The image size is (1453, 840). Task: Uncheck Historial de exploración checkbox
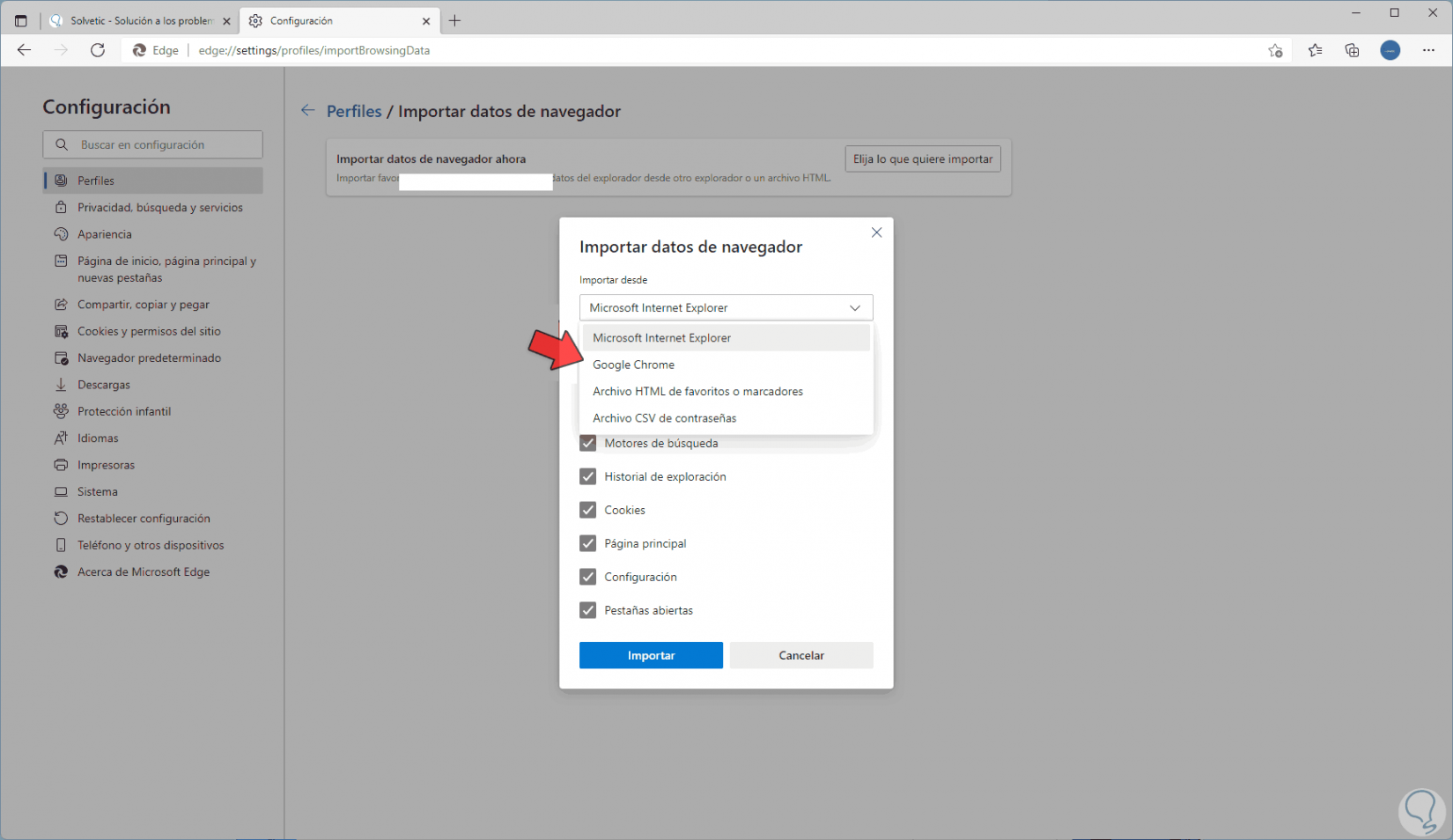coord(587,476)
